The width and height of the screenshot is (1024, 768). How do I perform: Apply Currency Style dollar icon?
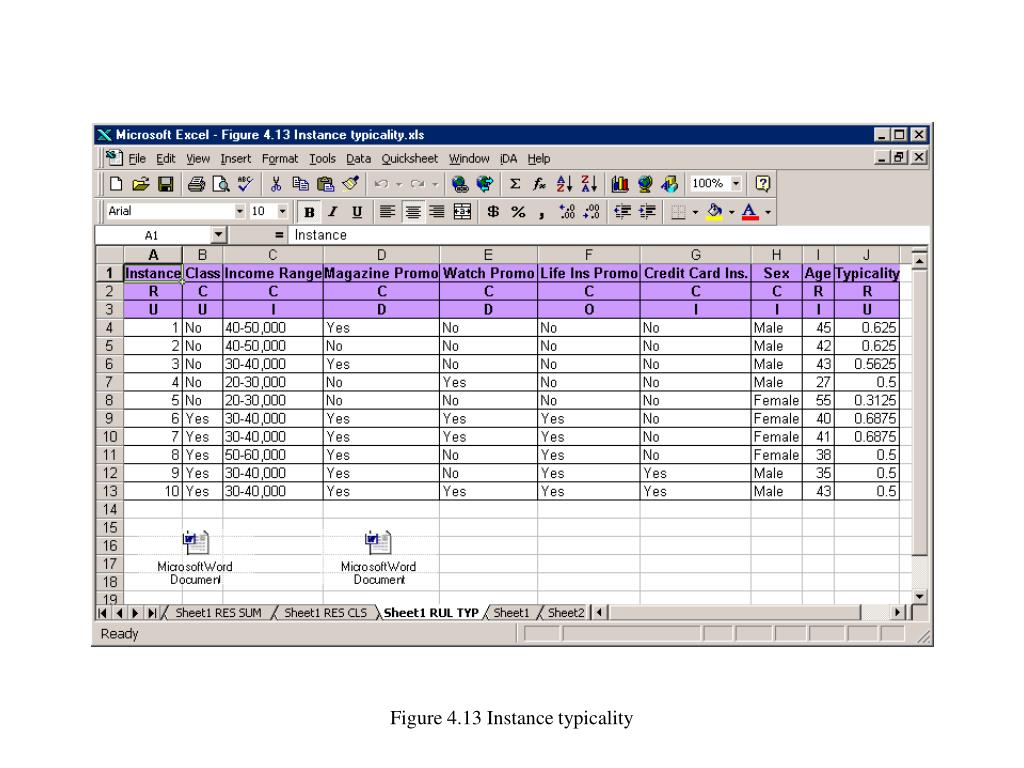click(x=493, y=212)
